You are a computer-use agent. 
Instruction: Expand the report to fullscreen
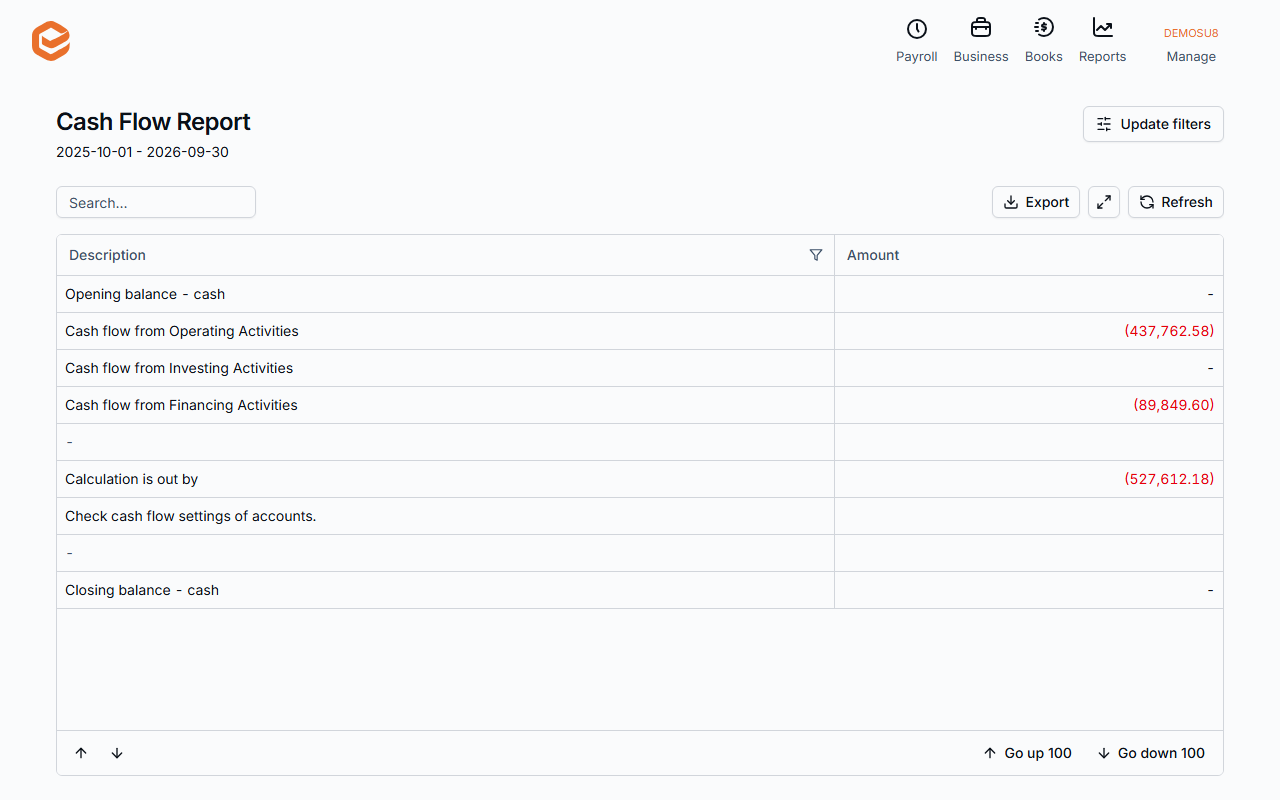click(x=1104, y=202)
